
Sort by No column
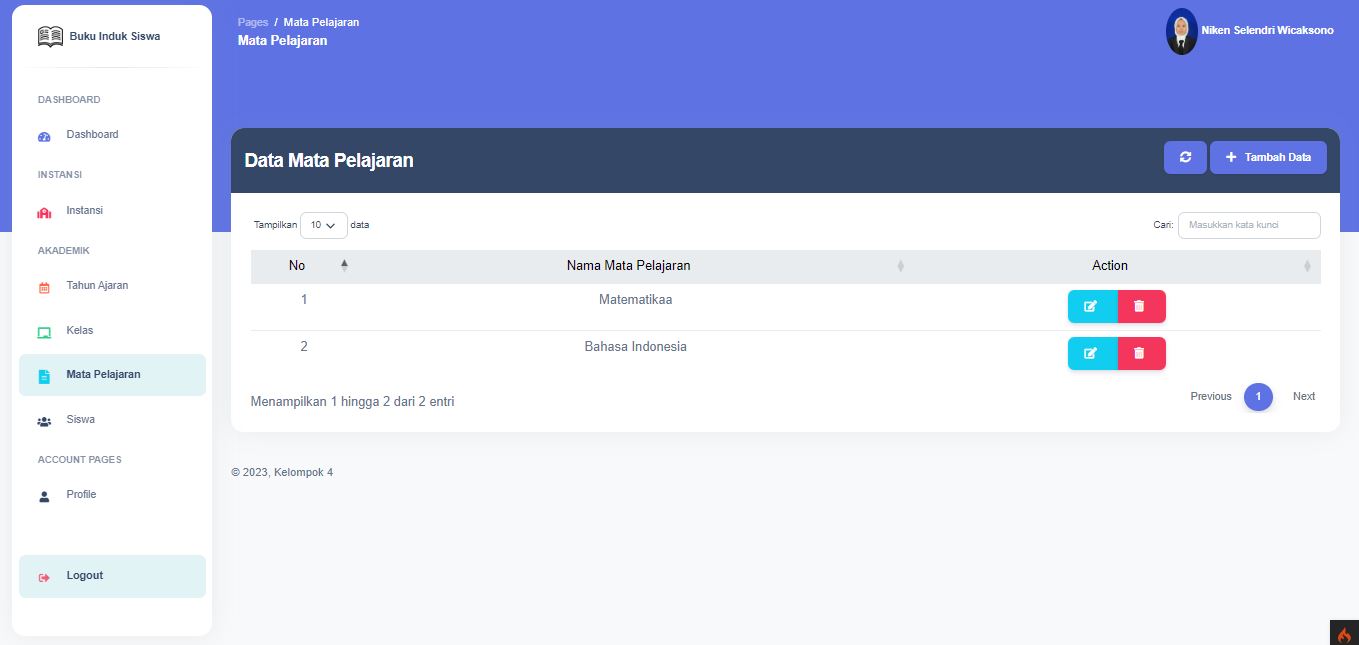pyautogui.click(x=299, y=266)
